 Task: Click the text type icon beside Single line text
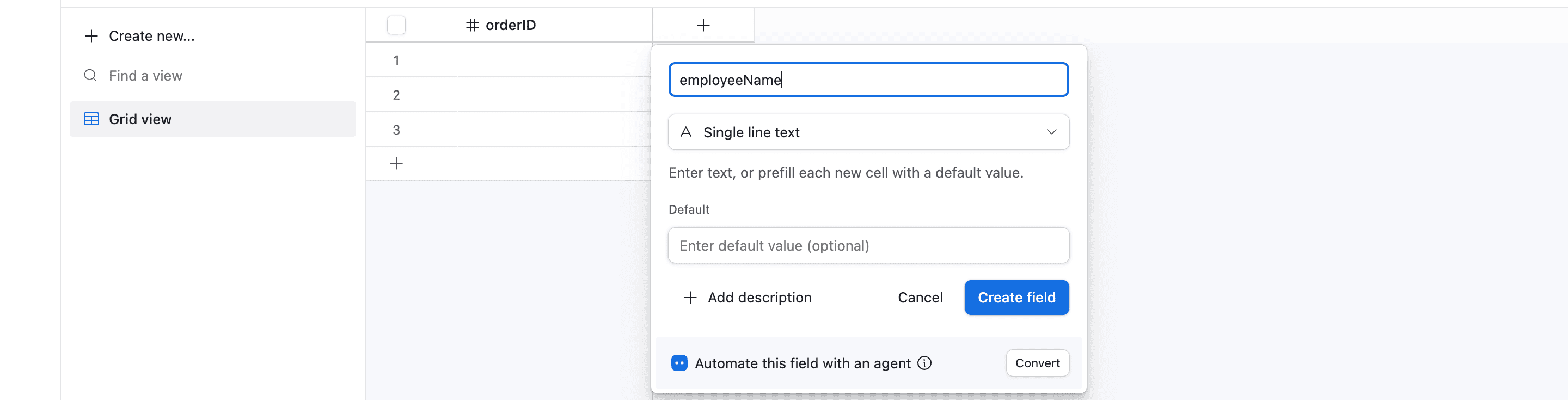pyautogui.click(x=686, y=132)
